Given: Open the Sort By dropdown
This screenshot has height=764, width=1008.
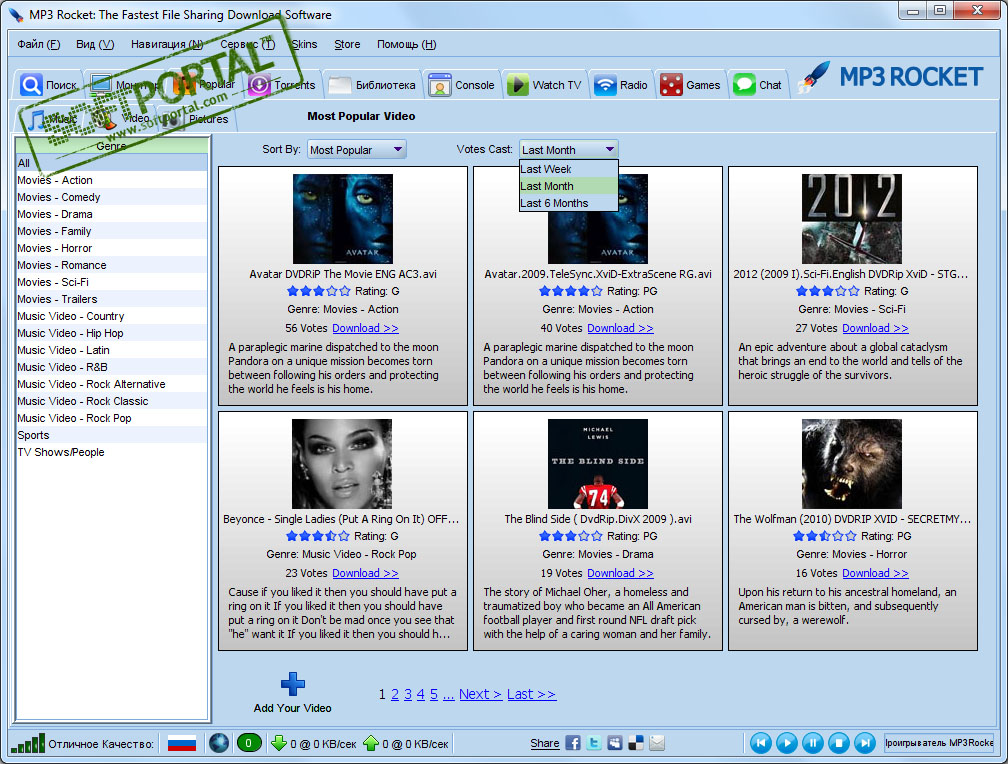Looking at the screenshot, I should click(x=357, y=150).
